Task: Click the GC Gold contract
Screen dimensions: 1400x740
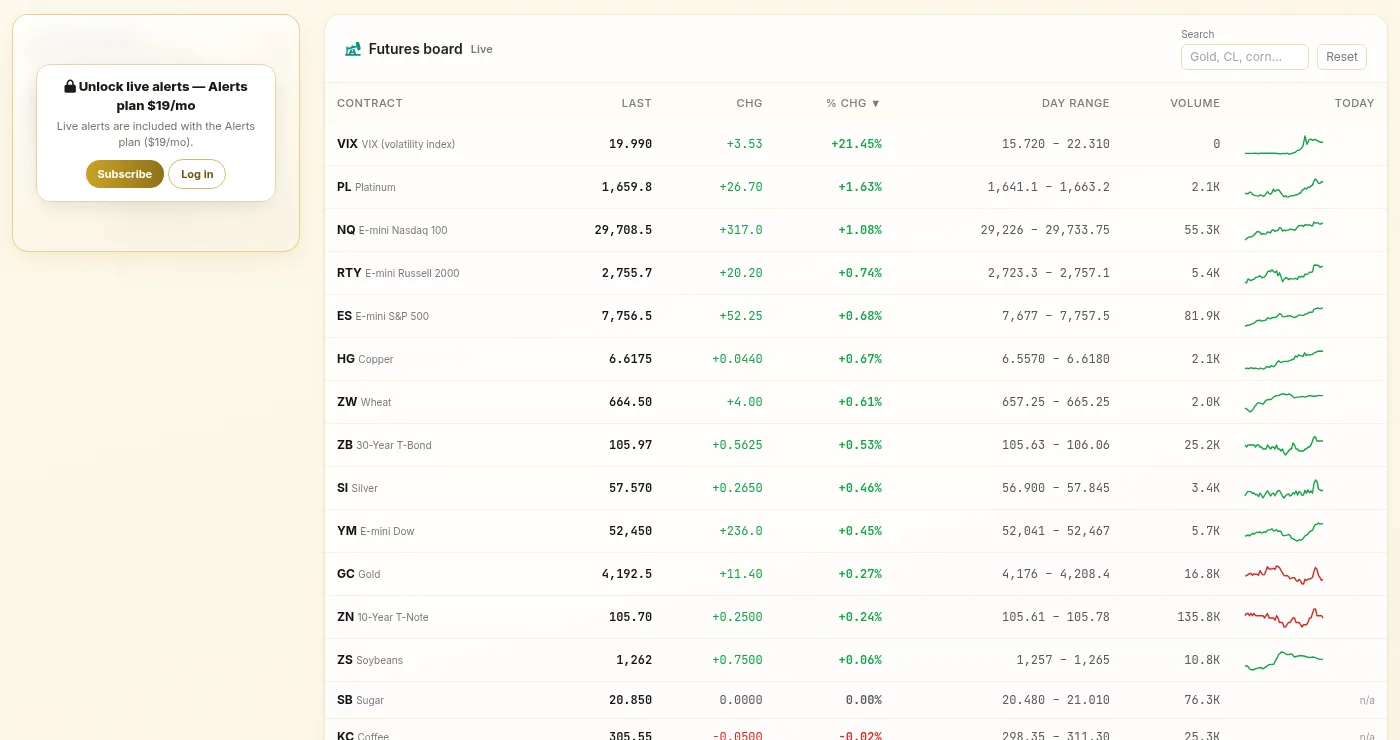Action: point(359,574)
